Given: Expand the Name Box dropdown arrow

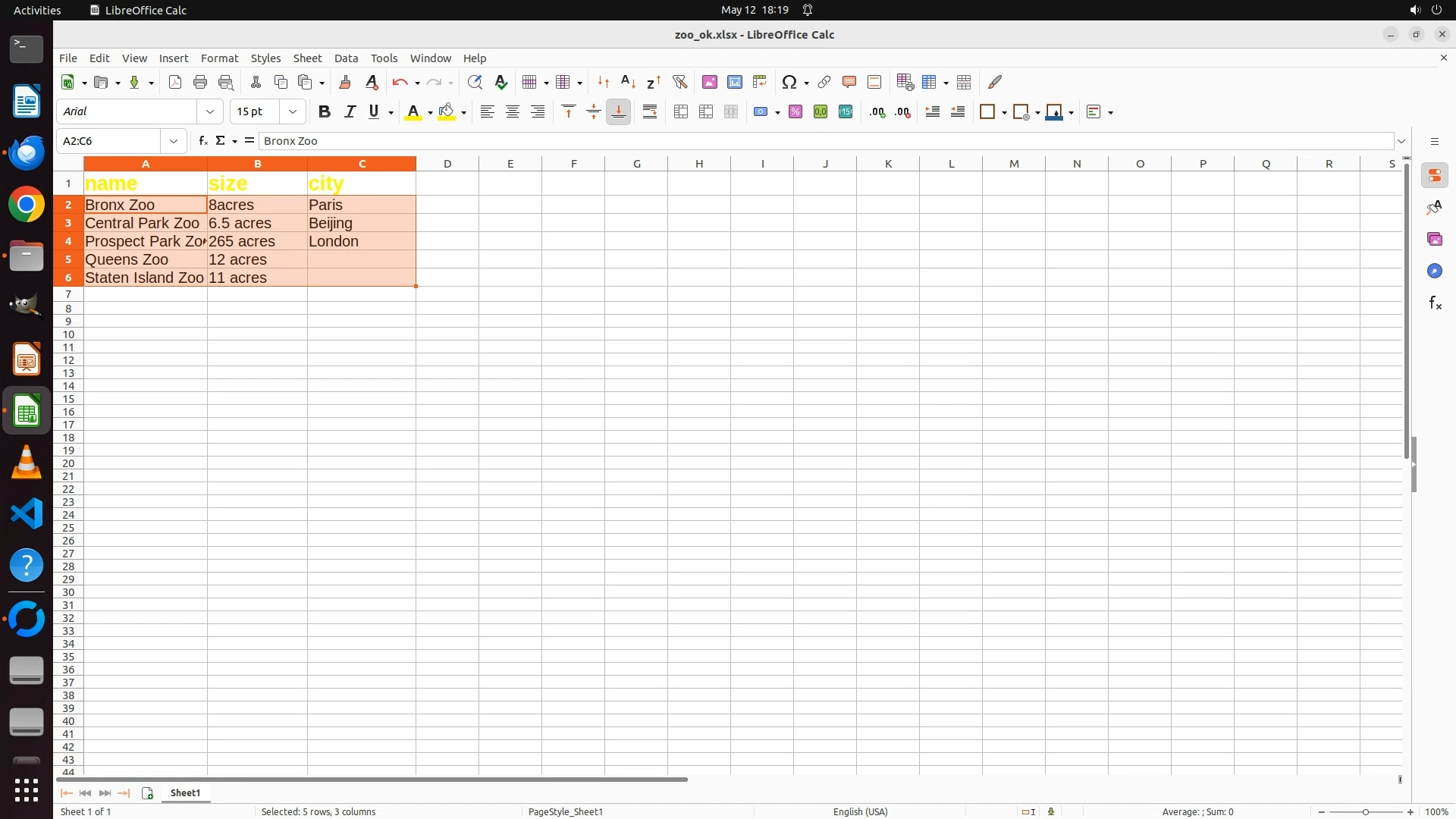Looking at the screenshot, I should pyautogui.click(x=174, y=140).
